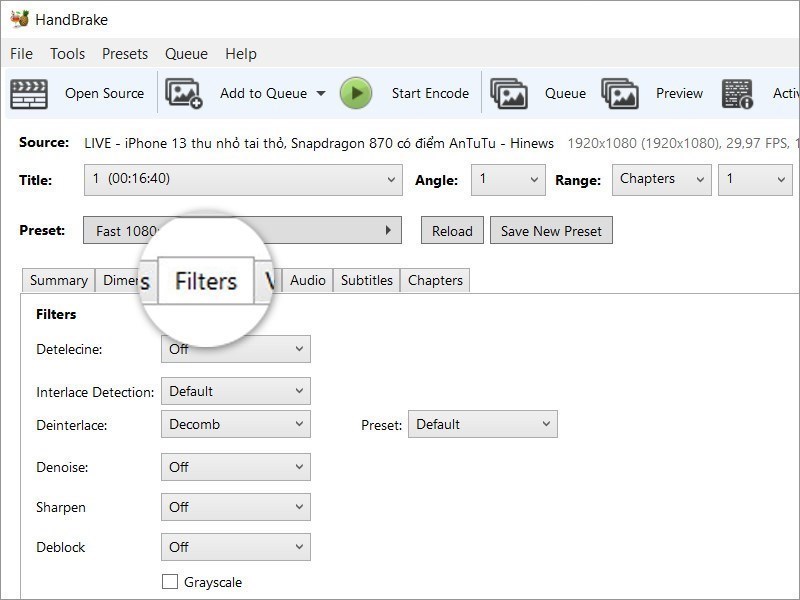This screenshot has height=600, width=800.
Task: Open the File menu
Action: [x=21, y=54]
